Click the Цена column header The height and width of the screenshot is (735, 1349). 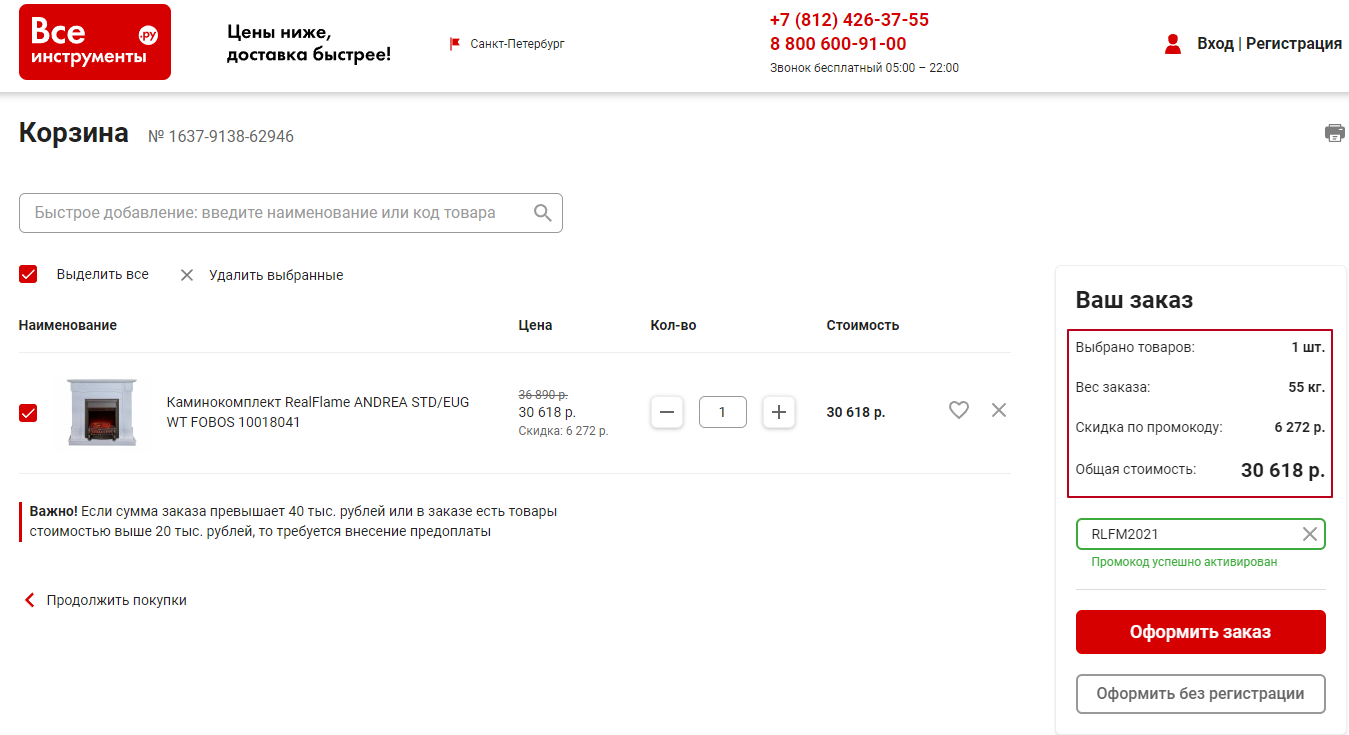coord(535,325)
